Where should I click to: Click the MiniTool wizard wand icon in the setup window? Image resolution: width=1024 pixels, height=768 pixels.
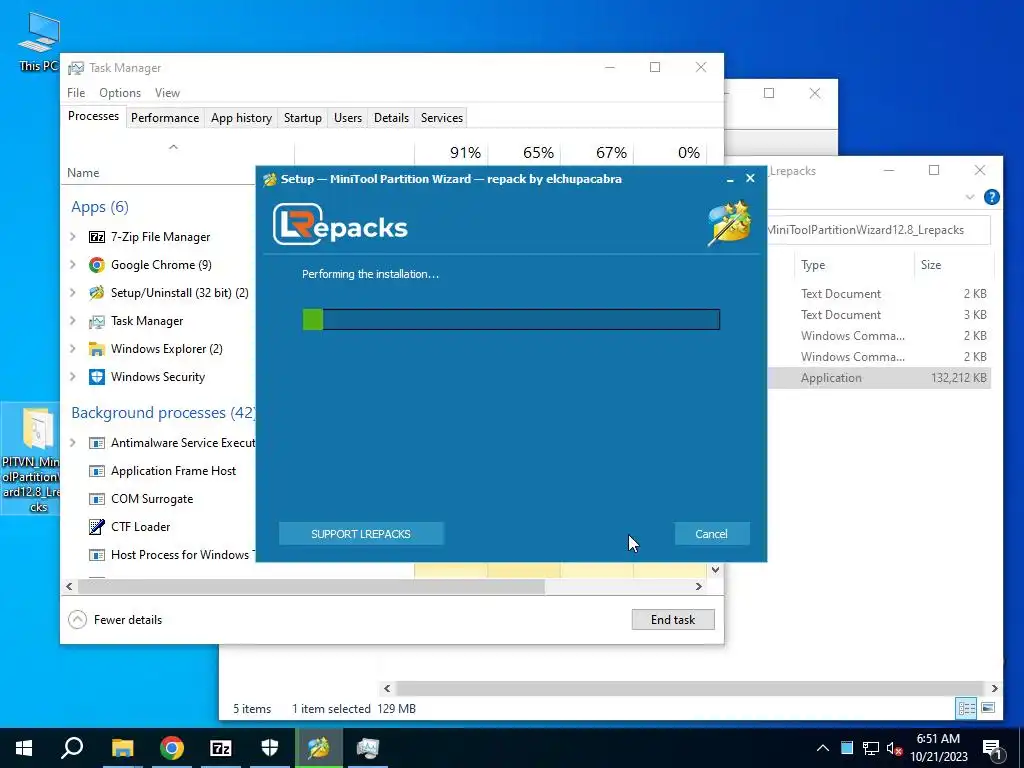729,223
